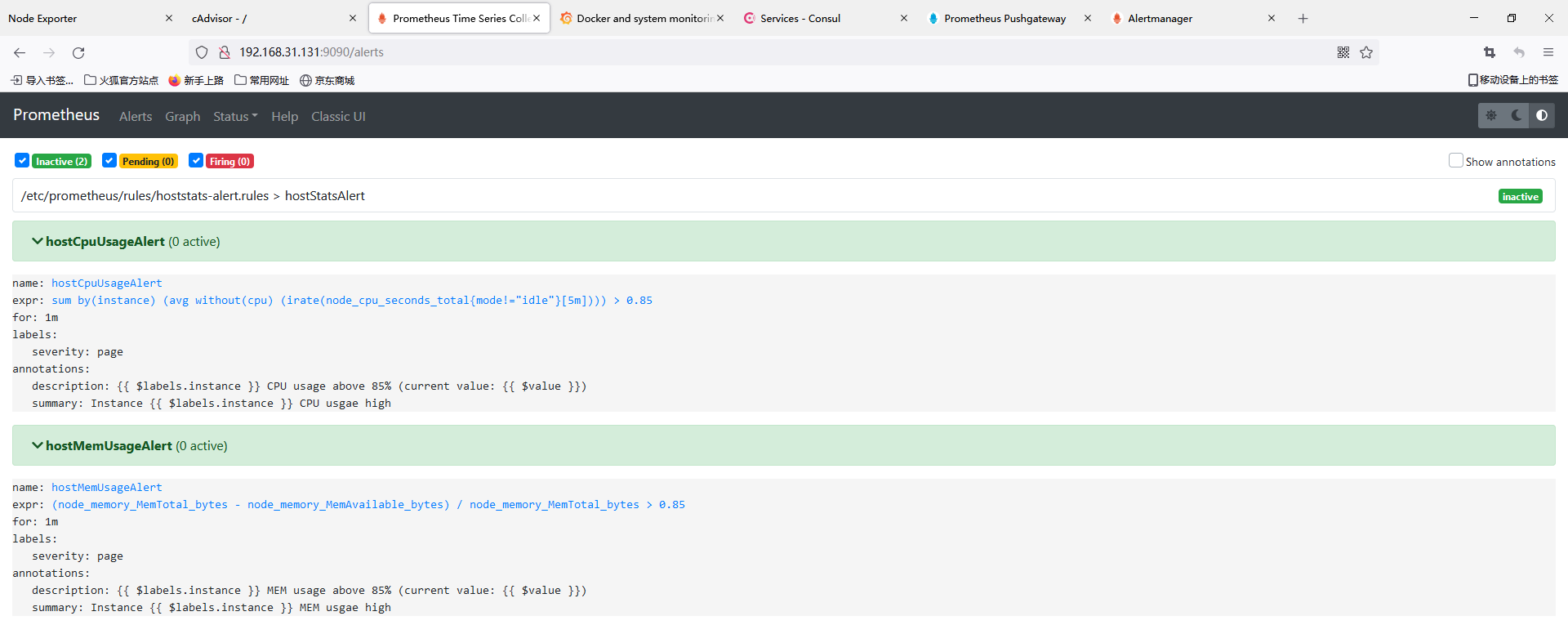This screenshot has height=625, width=1568.
Task: Open 新手上路 Firefox bookmark
Action: click(x=196, y=80)
